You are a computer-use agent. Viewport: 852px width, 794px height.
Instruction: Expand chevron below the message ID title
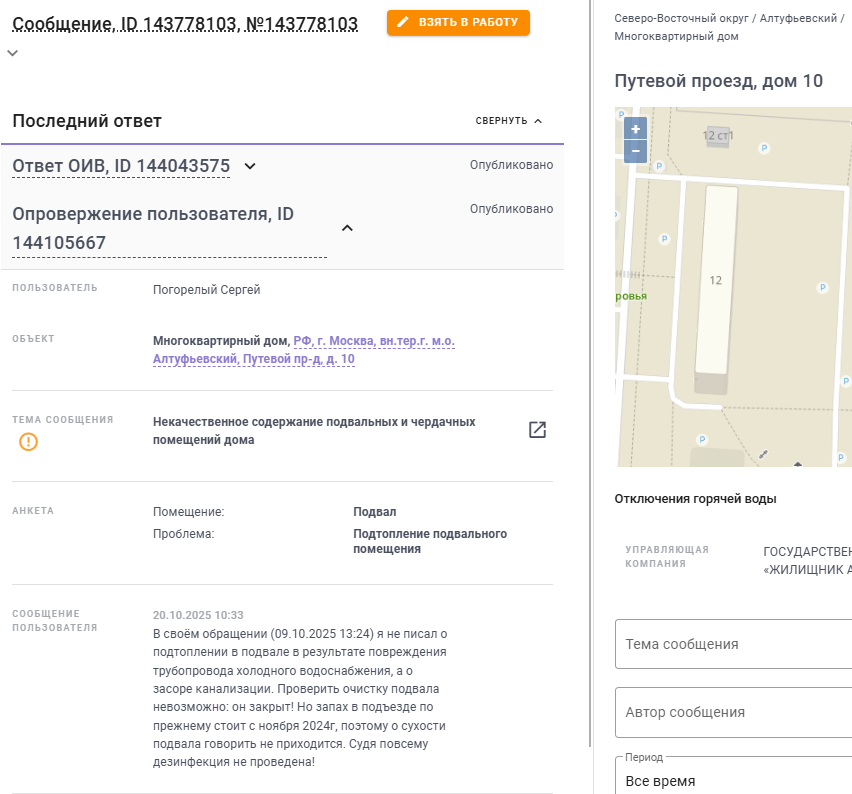tap(13, 54)
